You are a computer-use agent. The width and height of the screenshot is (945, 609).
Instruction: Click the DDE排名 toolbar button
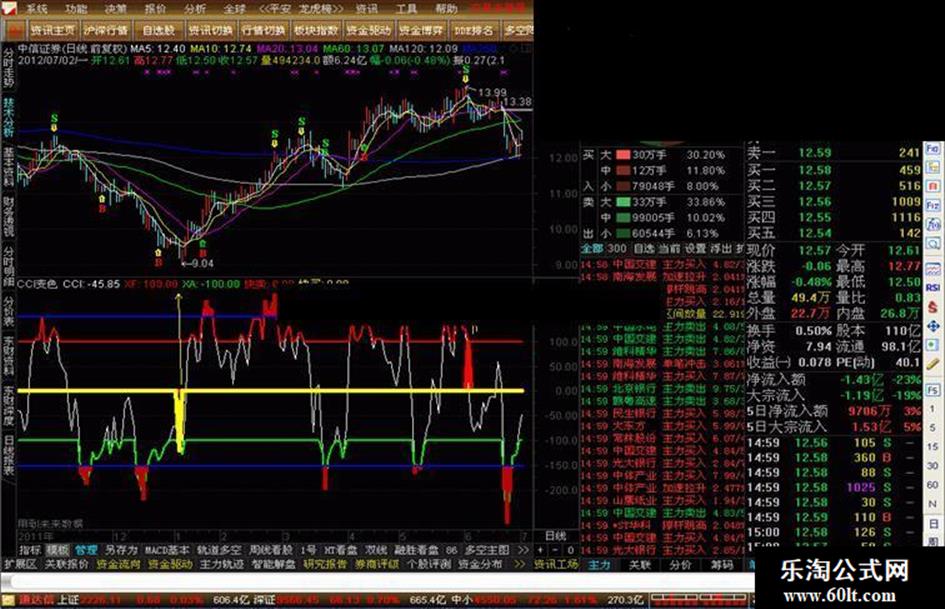(474, 30)
